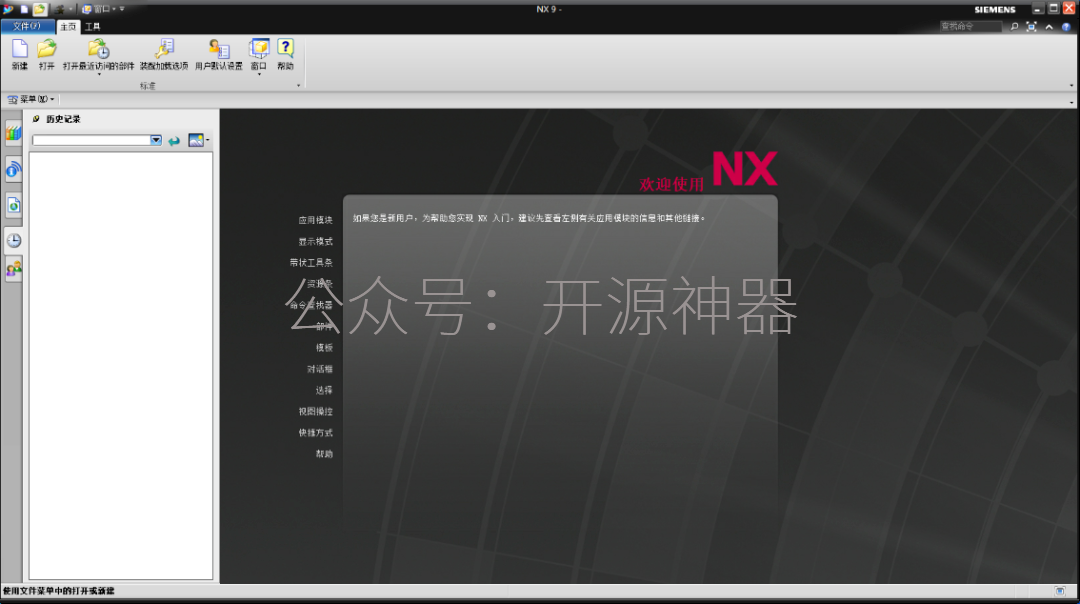Minimize the ribbon using the caret icon
Image resolution: width=1080 pixels, height=604 pixels.
tap(1049, 27)
